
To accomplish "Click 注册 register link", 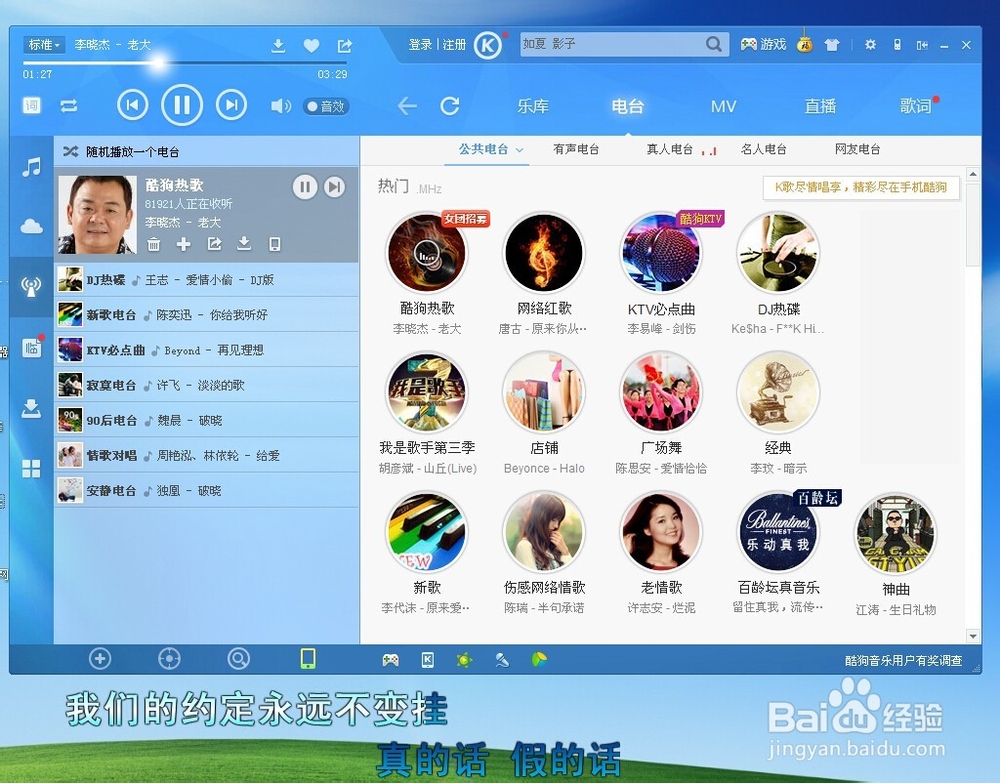I will coord(454,45).
